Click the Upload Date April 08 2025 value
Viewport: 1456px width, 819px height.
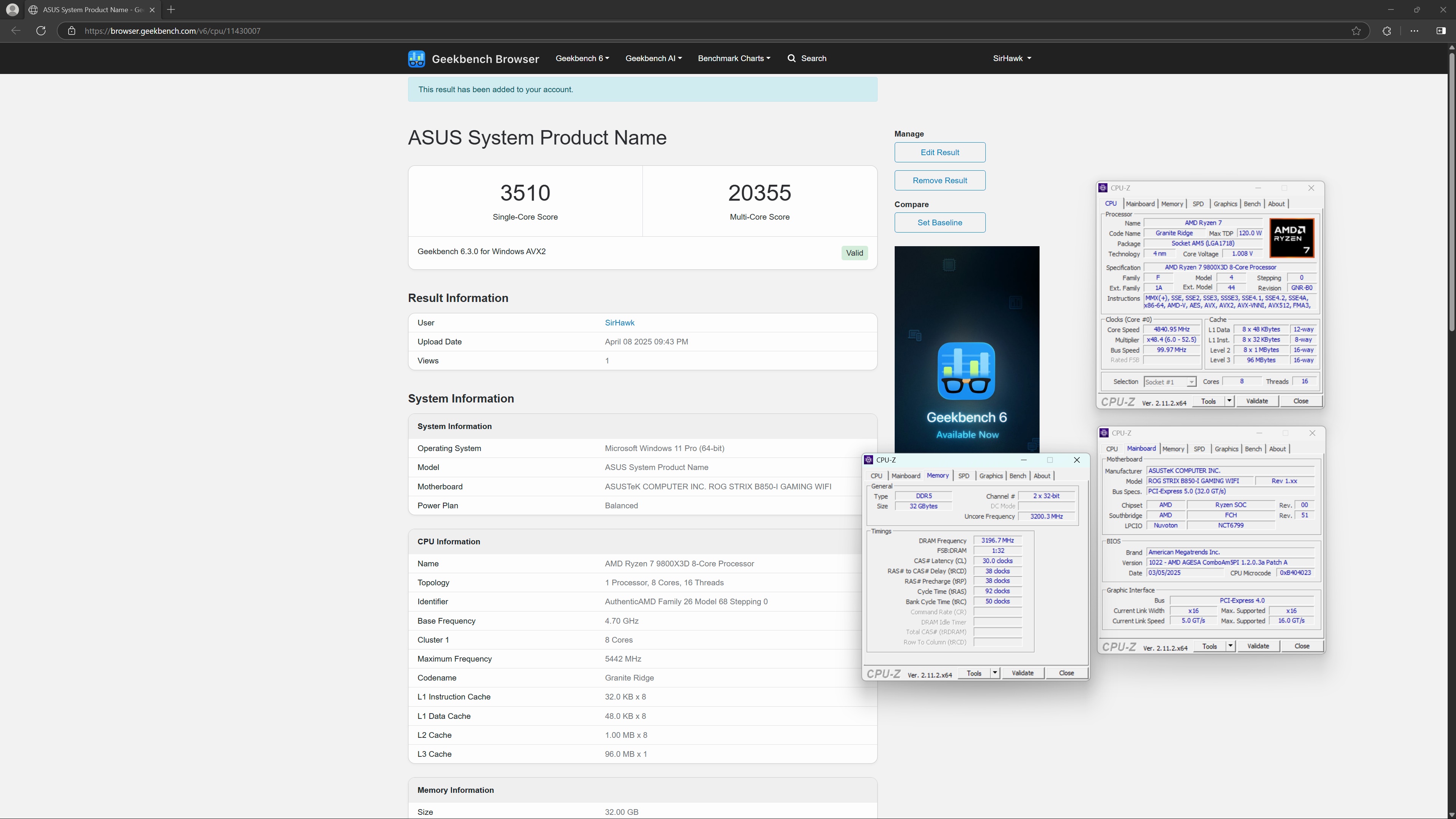tap(646, 342)
